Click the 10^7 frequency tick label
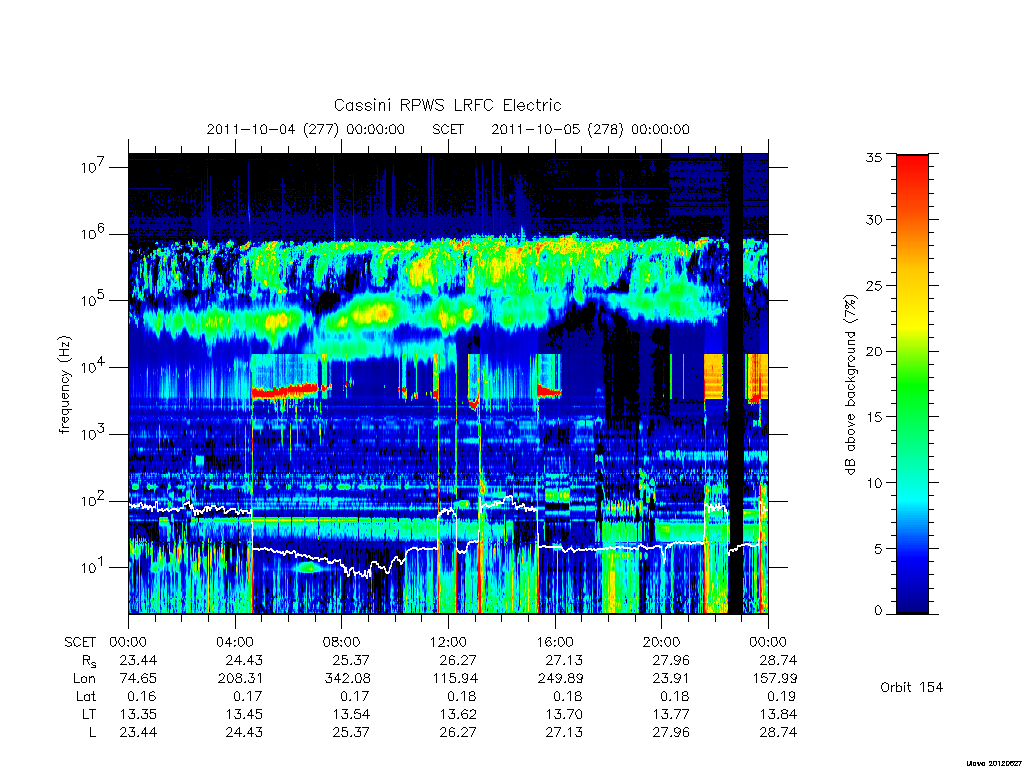The image size is (1024, 768). 93,167
